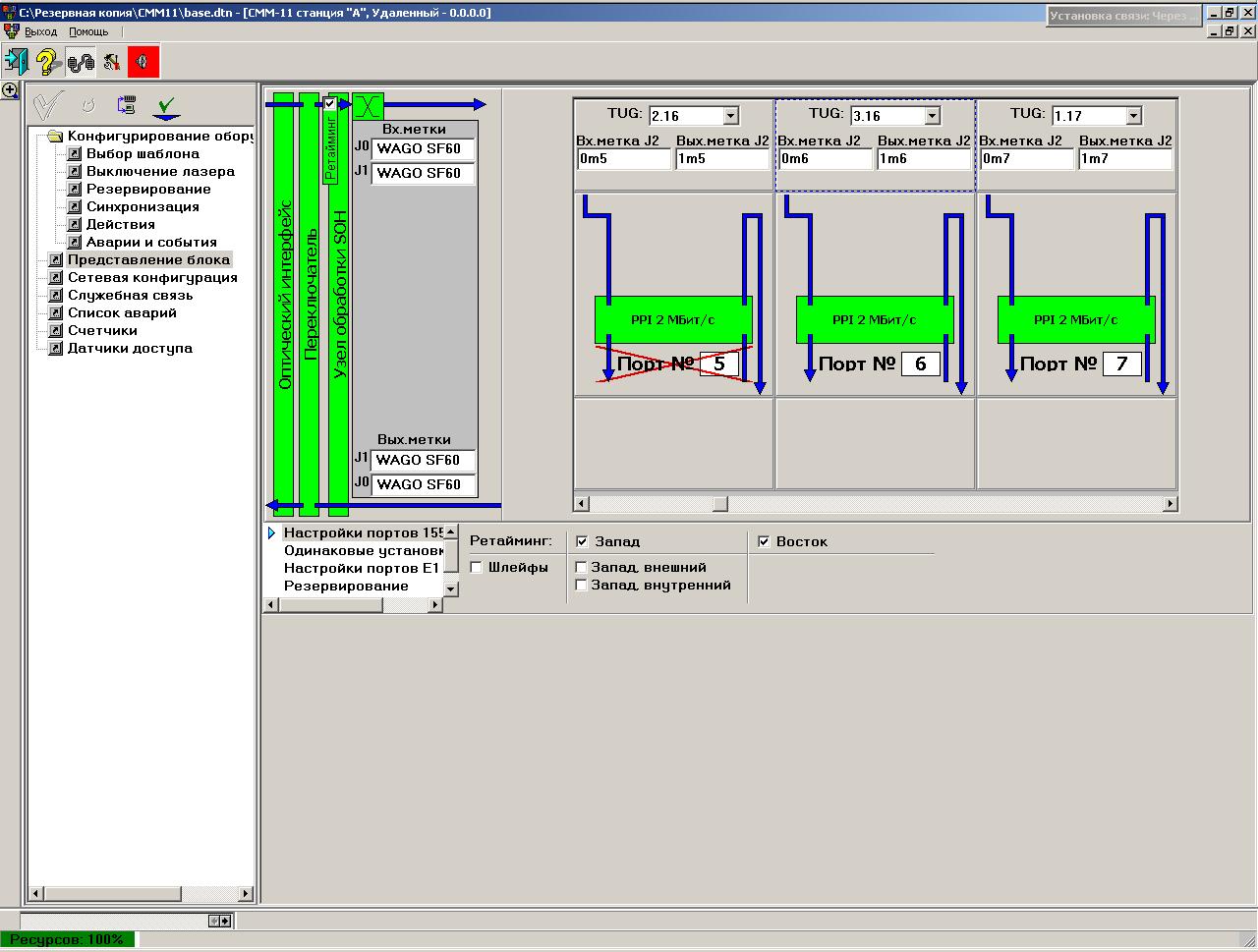Select Действия tree item

pyautogui.click(x=121, y=225)
